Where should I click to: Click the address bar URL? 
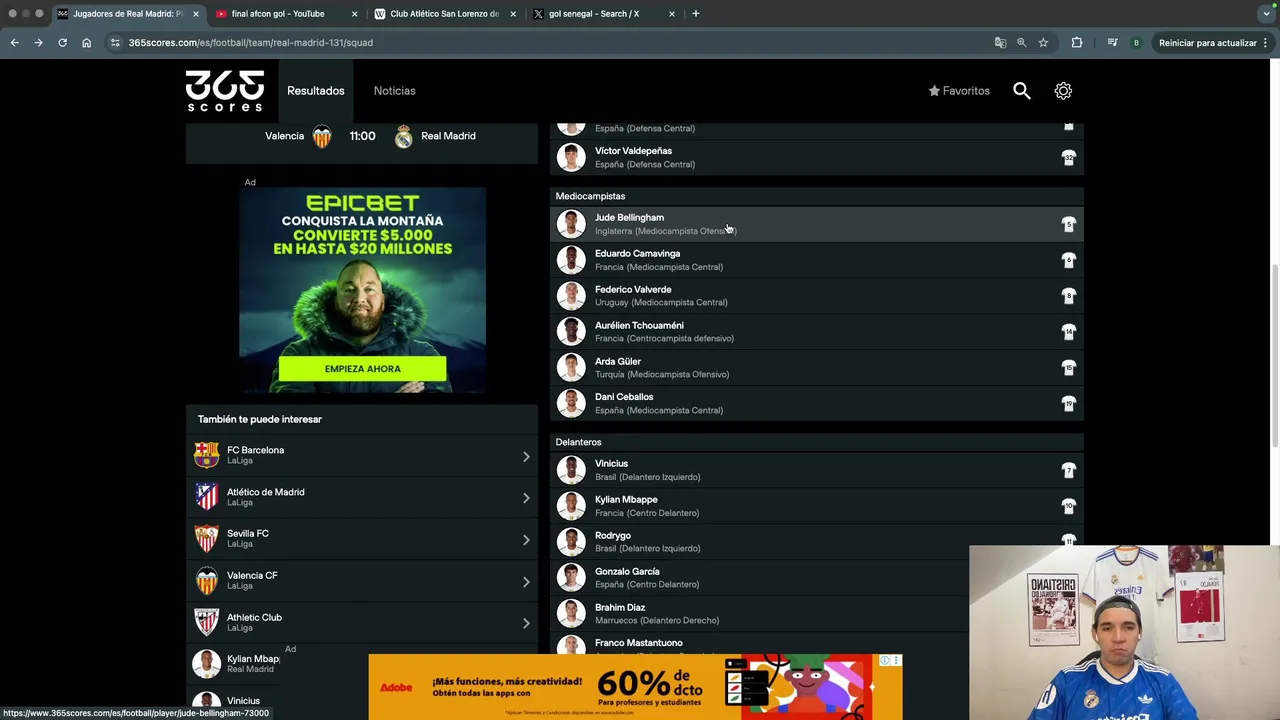click(250, 43)
